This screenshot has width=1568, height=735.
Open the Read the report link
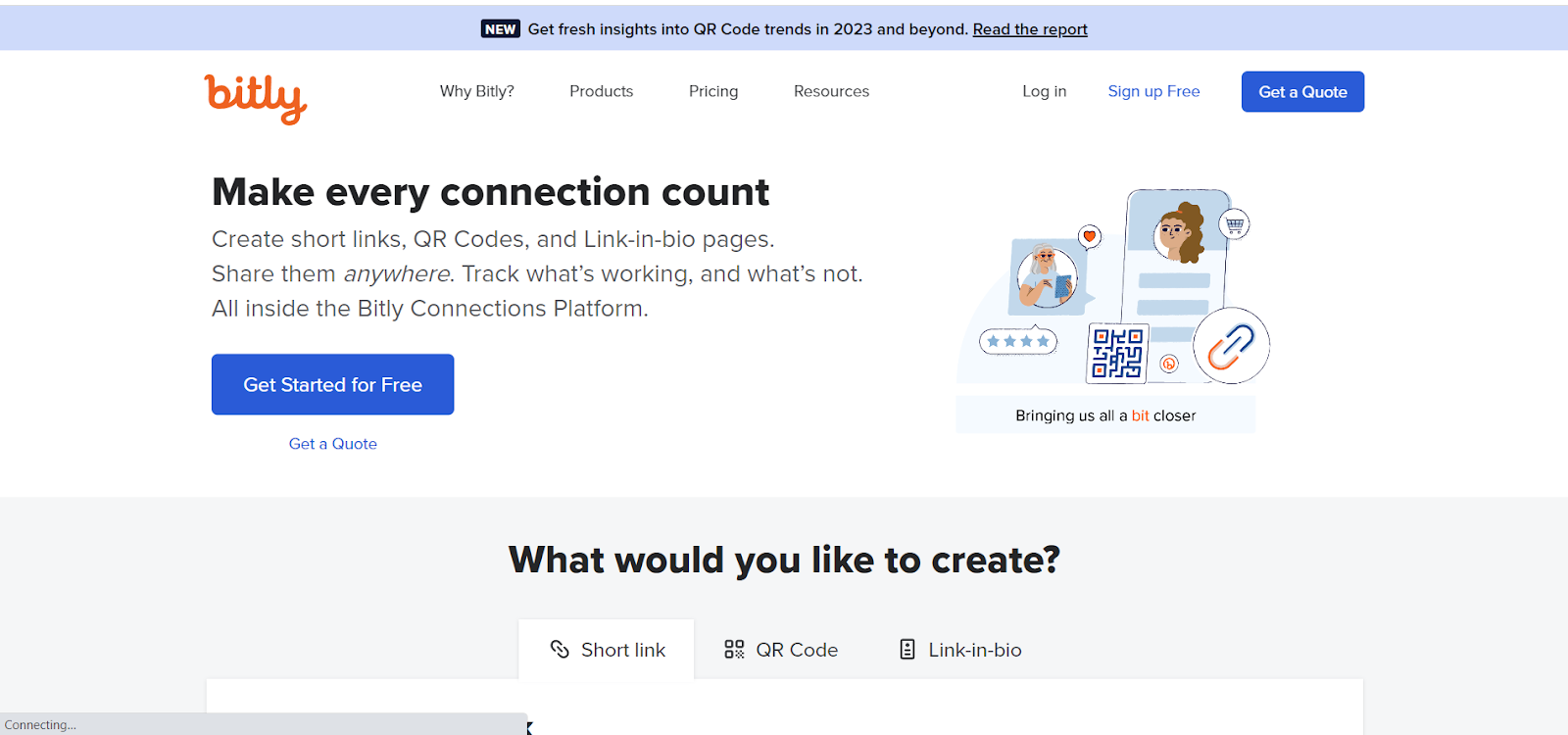tap(1030, 29)
